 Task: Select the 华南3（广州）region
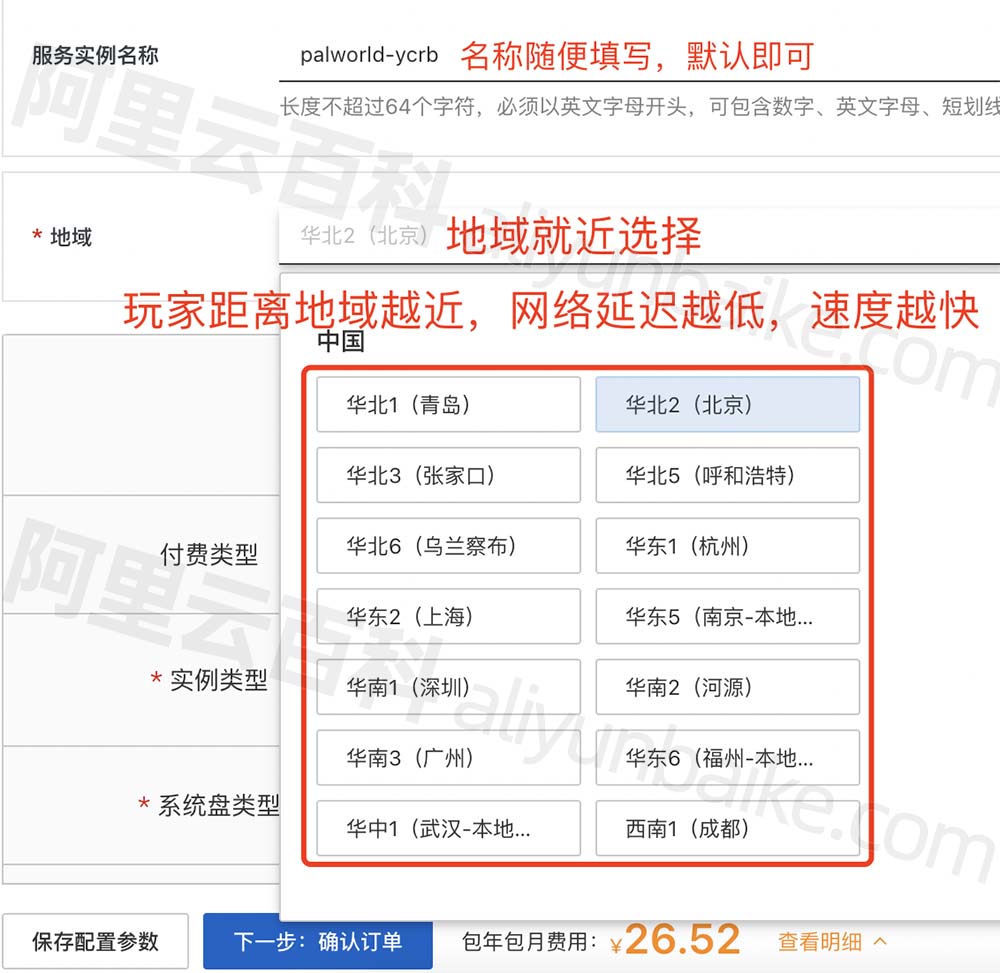(x=447, y=758)
